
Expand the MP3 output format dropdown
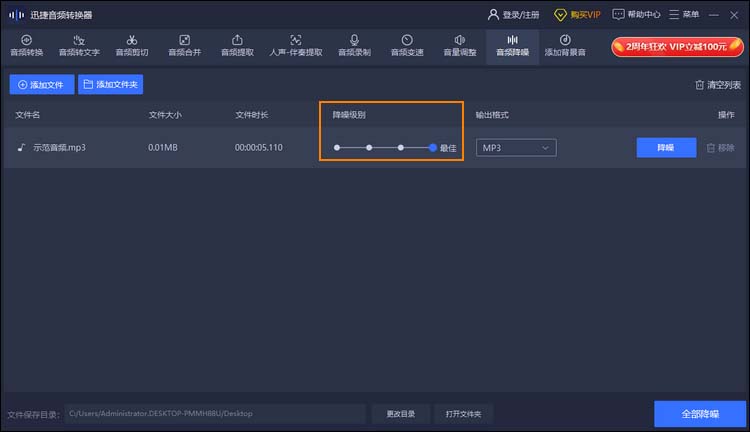tap(516, 148)
